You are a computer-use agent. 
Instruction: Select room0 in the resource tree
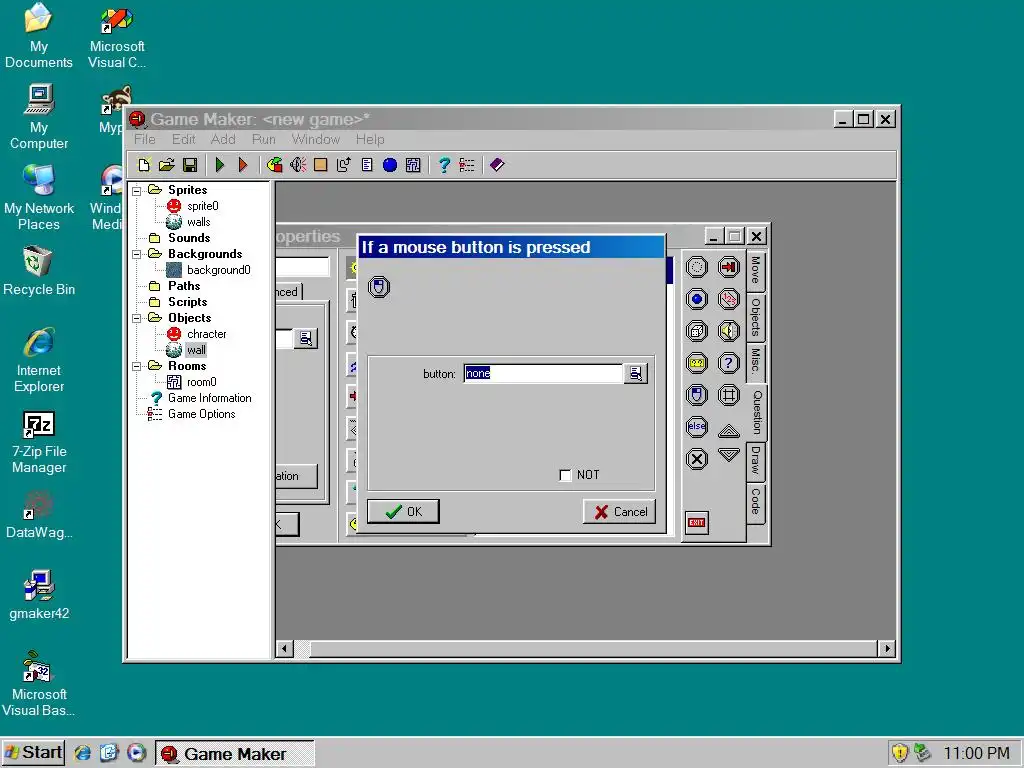201,382
